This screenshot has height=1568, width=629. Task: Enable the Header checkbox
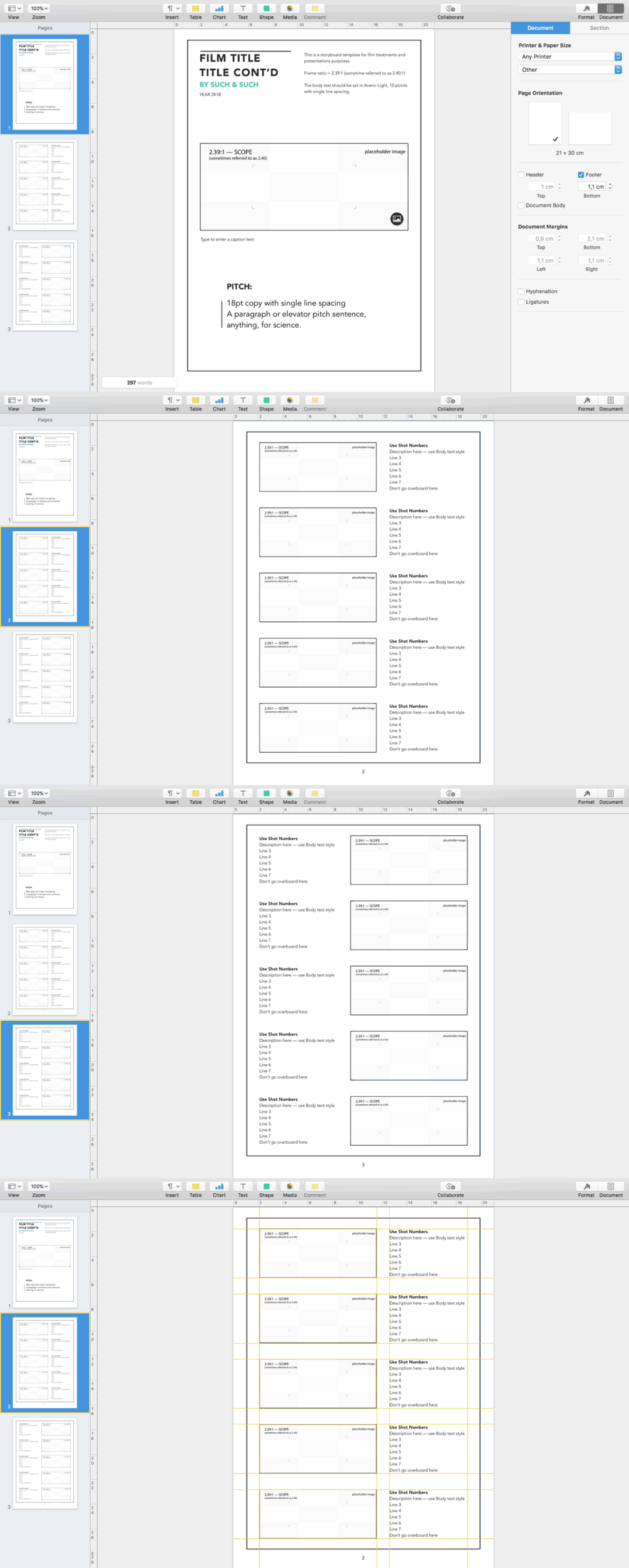click(x=521, y=175)
